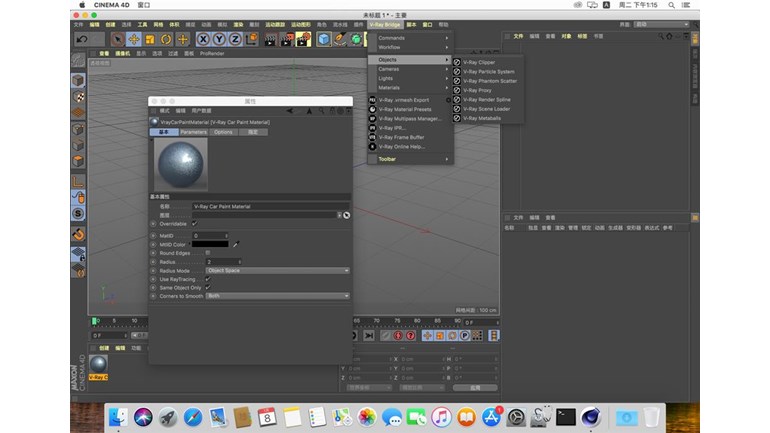Viewport: 770px width, 433px height.
Task: Open the Corners to Smooth dropdown
Action: coord(277,296)
